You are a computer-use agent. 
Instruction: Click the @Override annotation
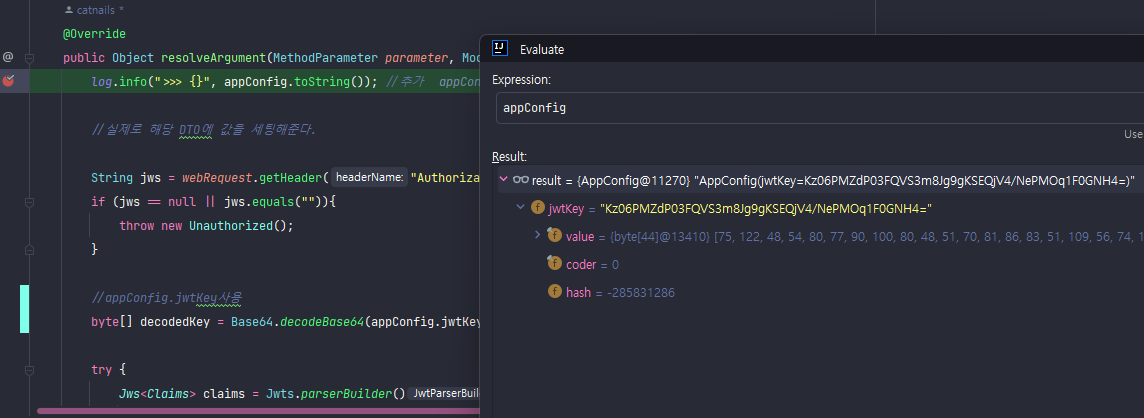pyautogui.click(x=94, y=34)
